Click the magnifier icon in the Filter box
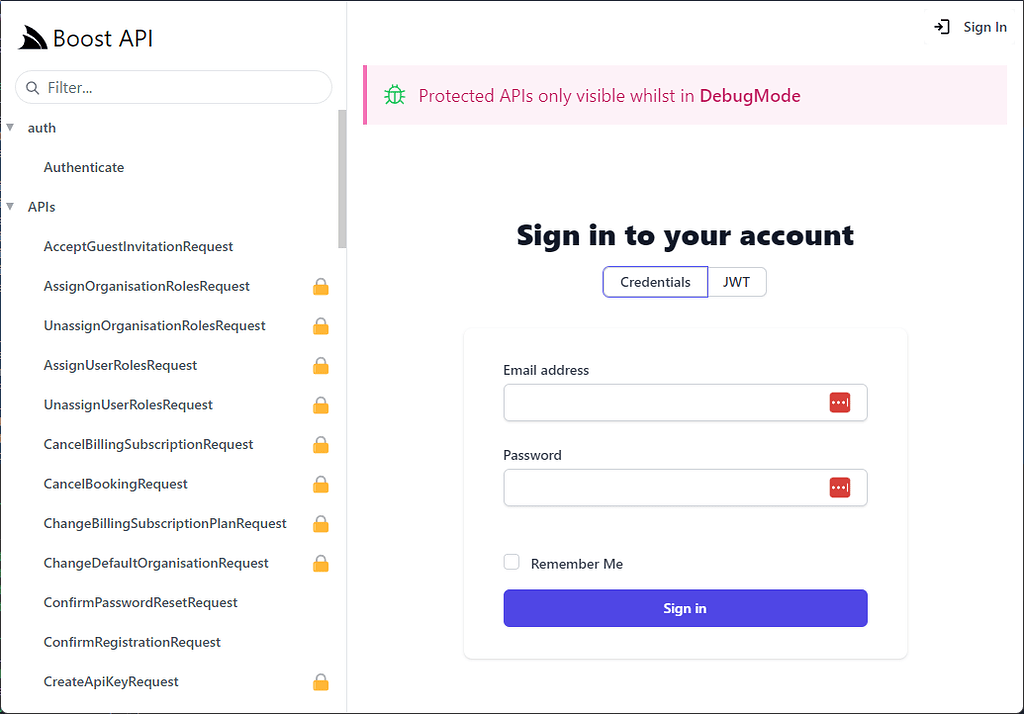 pos(31,88)
